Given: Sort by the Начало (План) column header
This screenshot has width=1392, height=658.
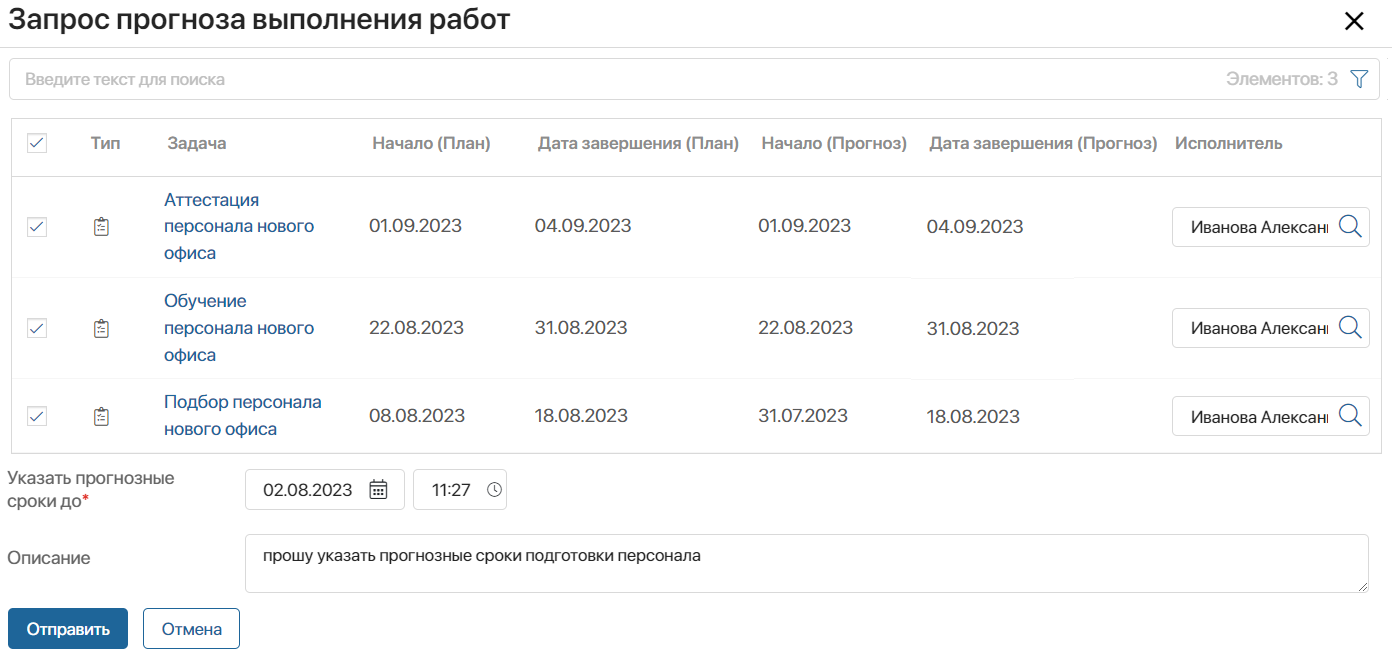Looking at the screenshot, I should point(431,143).
